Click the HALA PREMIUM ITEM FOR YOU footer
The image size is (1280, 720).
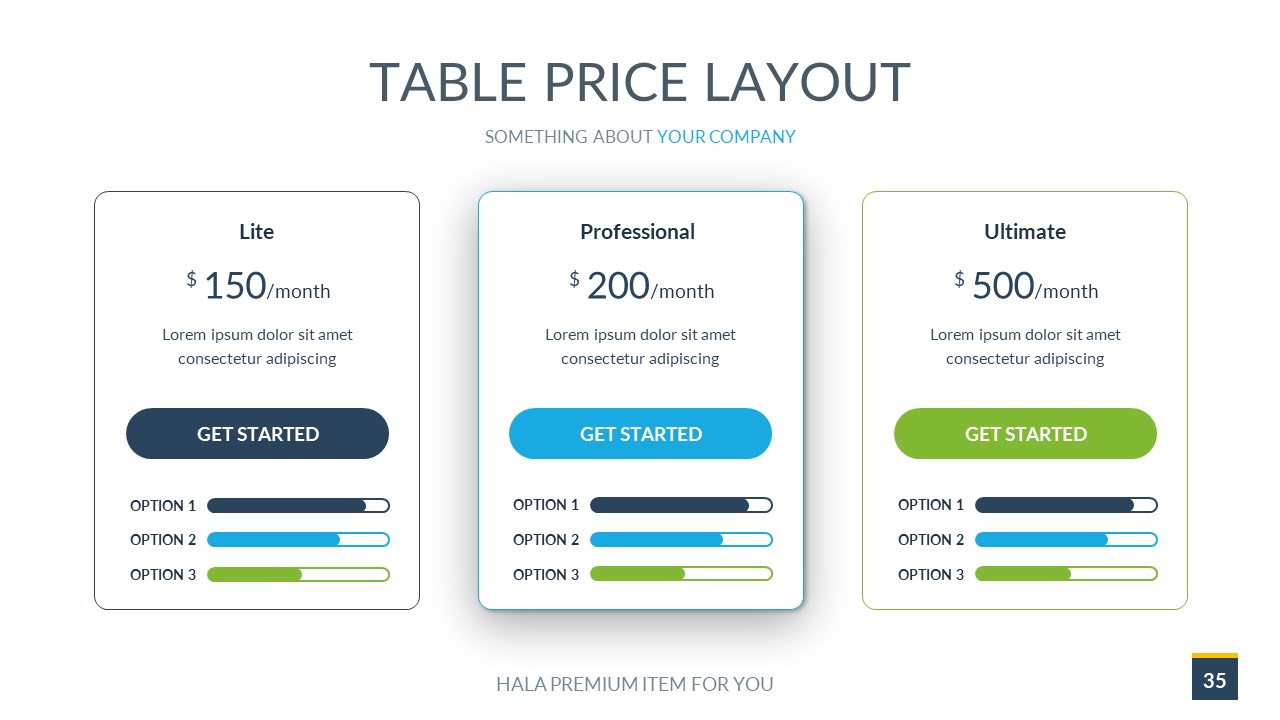(635, 685)
